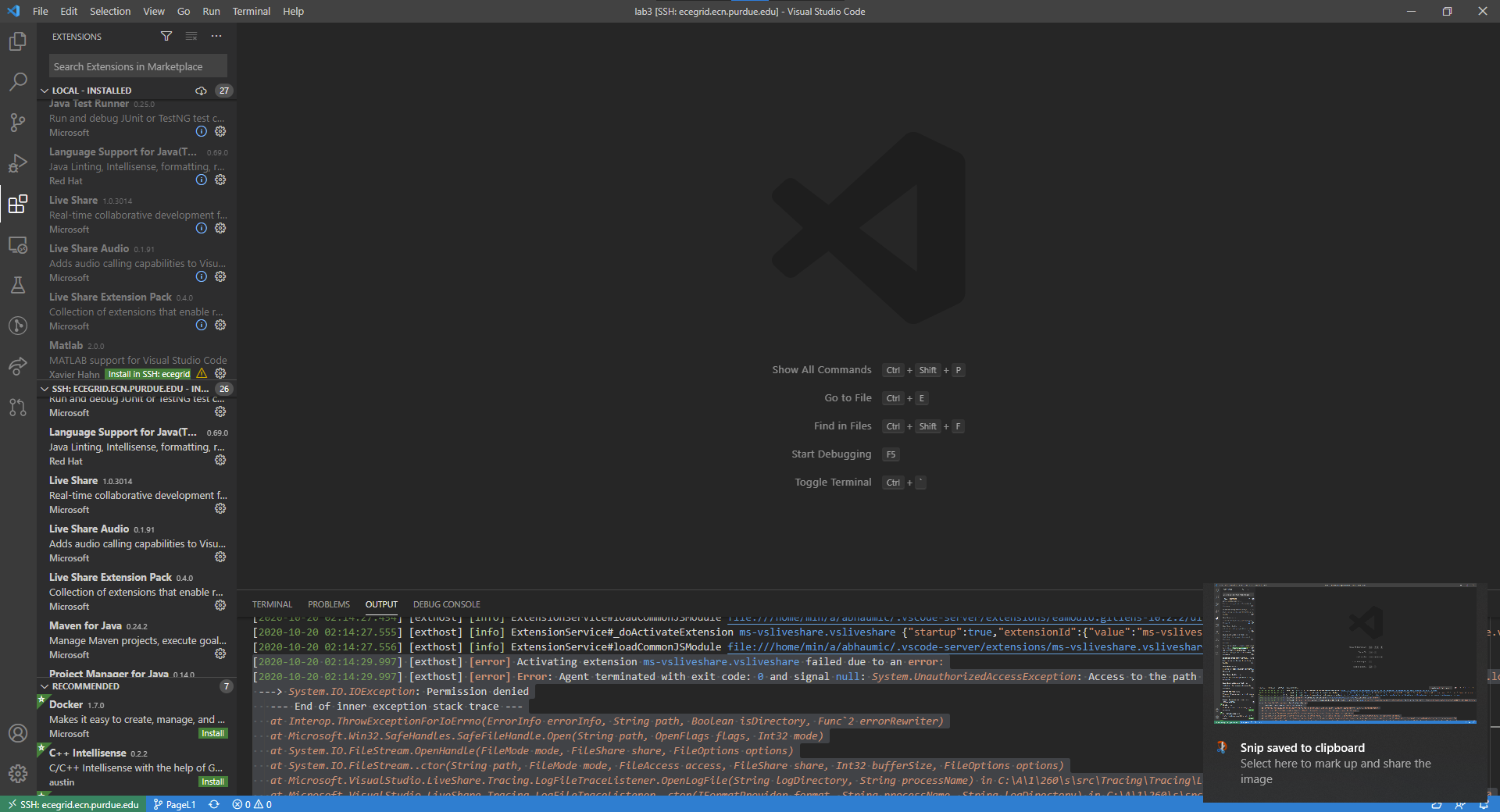The height and width of the screenshot is (812, 1500).
Task: Open the Go menu
Action: (184, 12)
